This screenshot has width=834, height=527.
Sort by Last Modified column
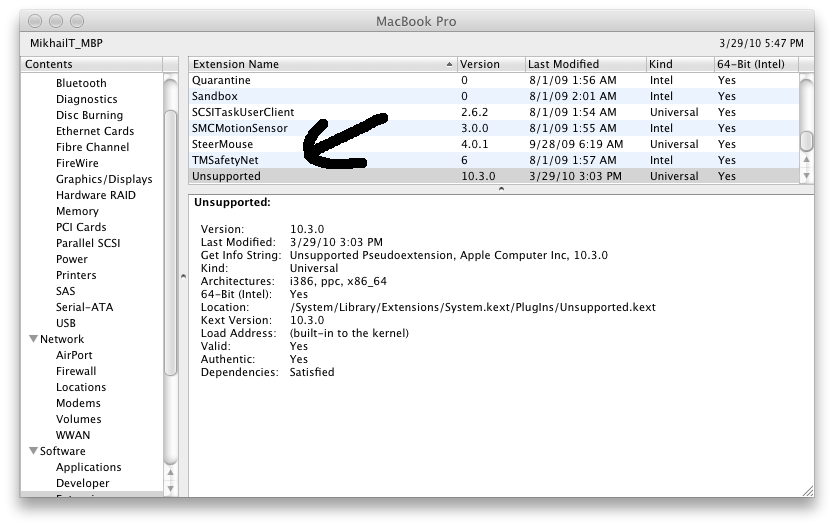tap(585, 64)
